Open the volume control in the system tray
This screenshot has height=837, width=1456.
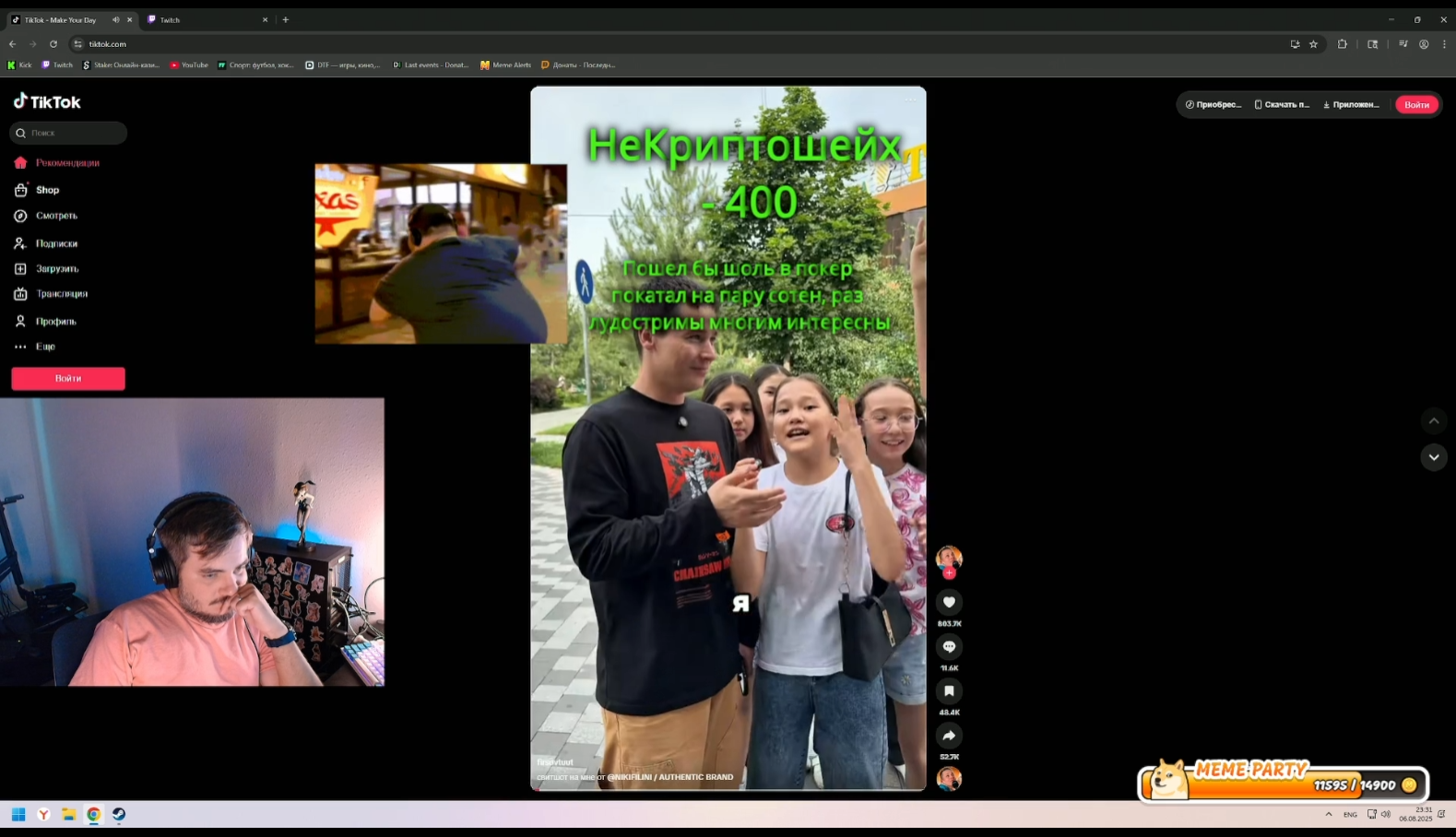point(1386,814)
